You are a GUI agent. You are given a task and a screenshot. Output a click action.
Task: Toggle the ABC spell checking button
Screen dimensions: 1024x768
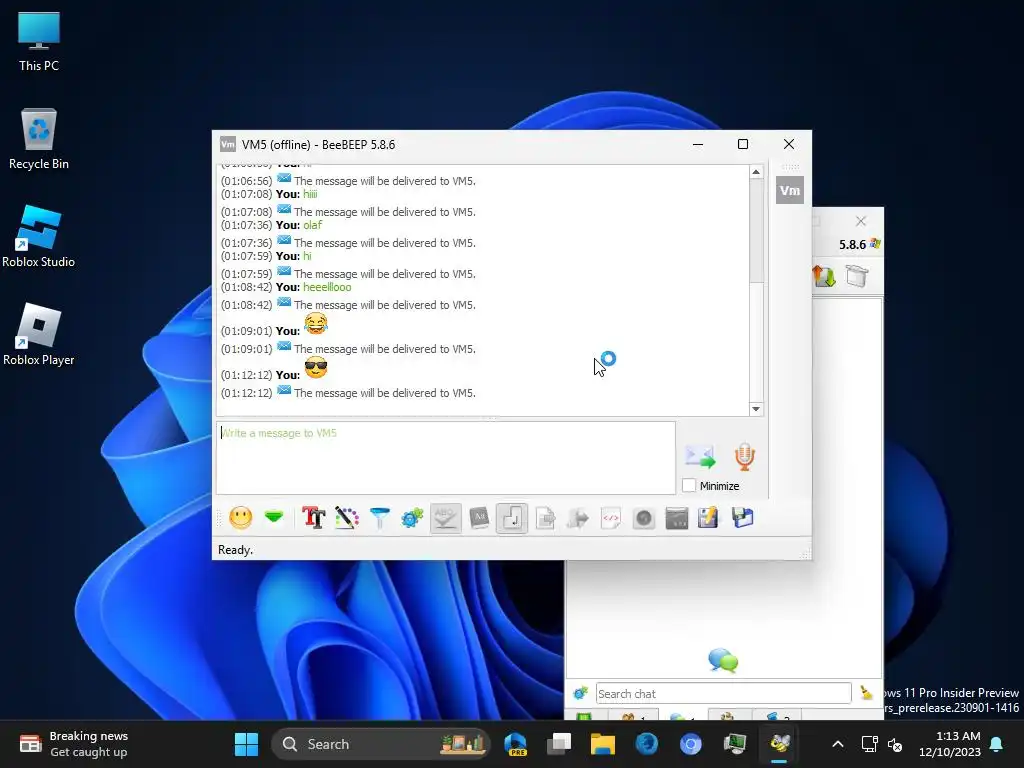[x=445, y=518]
